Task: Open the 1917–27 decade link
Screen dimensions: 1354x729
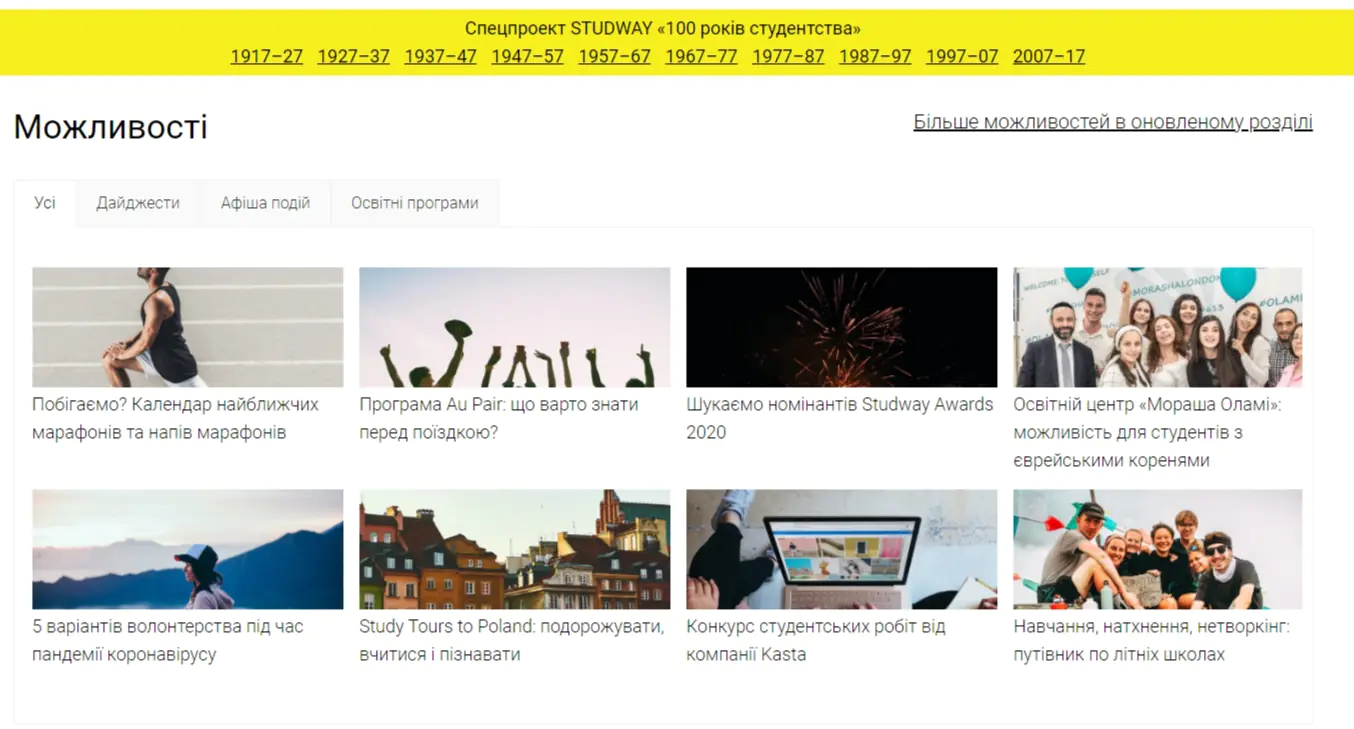Action: pos(266,56)
